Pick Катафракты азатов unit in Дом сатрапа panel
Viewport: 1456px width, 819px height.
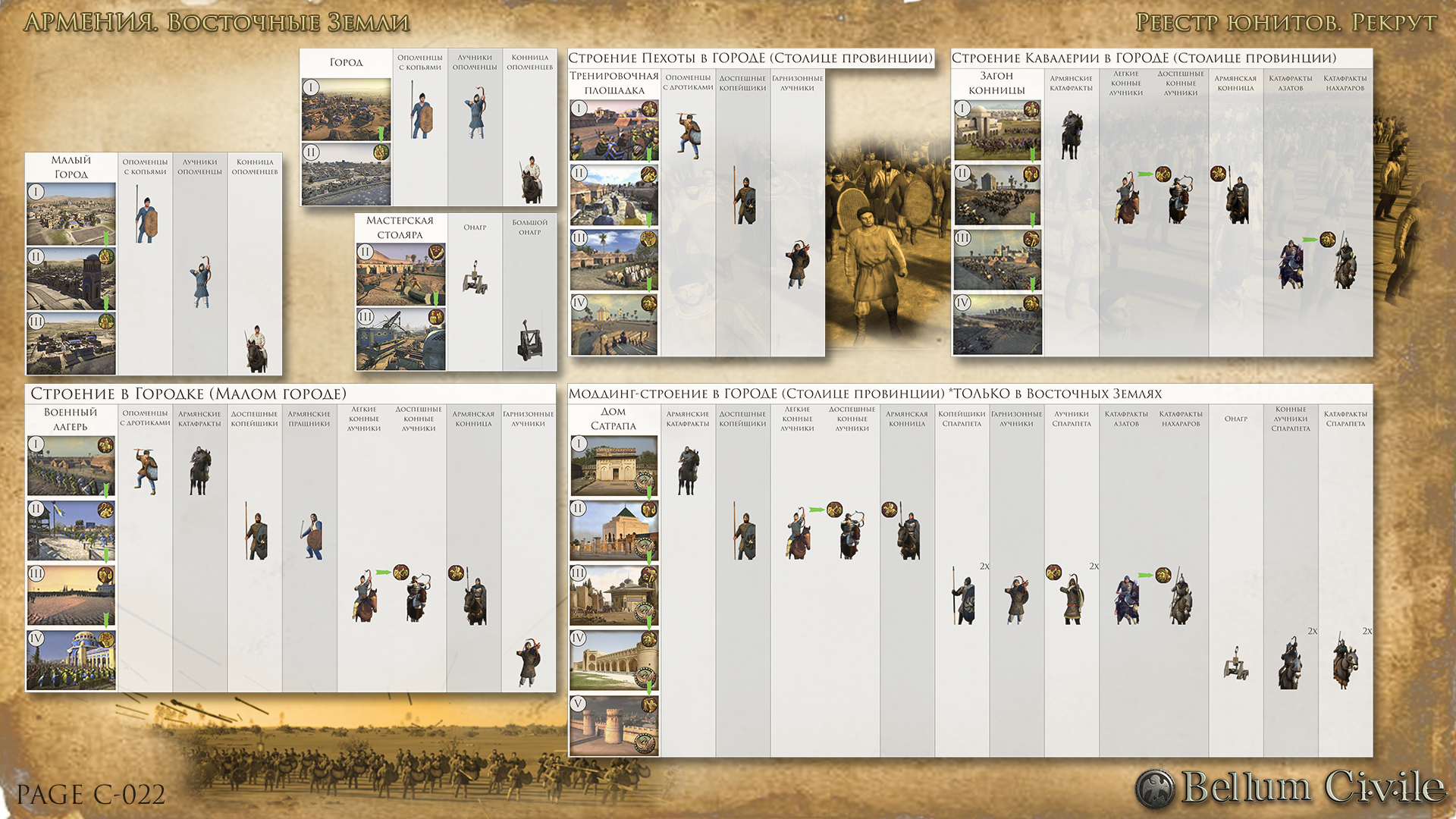point(1127,599)
